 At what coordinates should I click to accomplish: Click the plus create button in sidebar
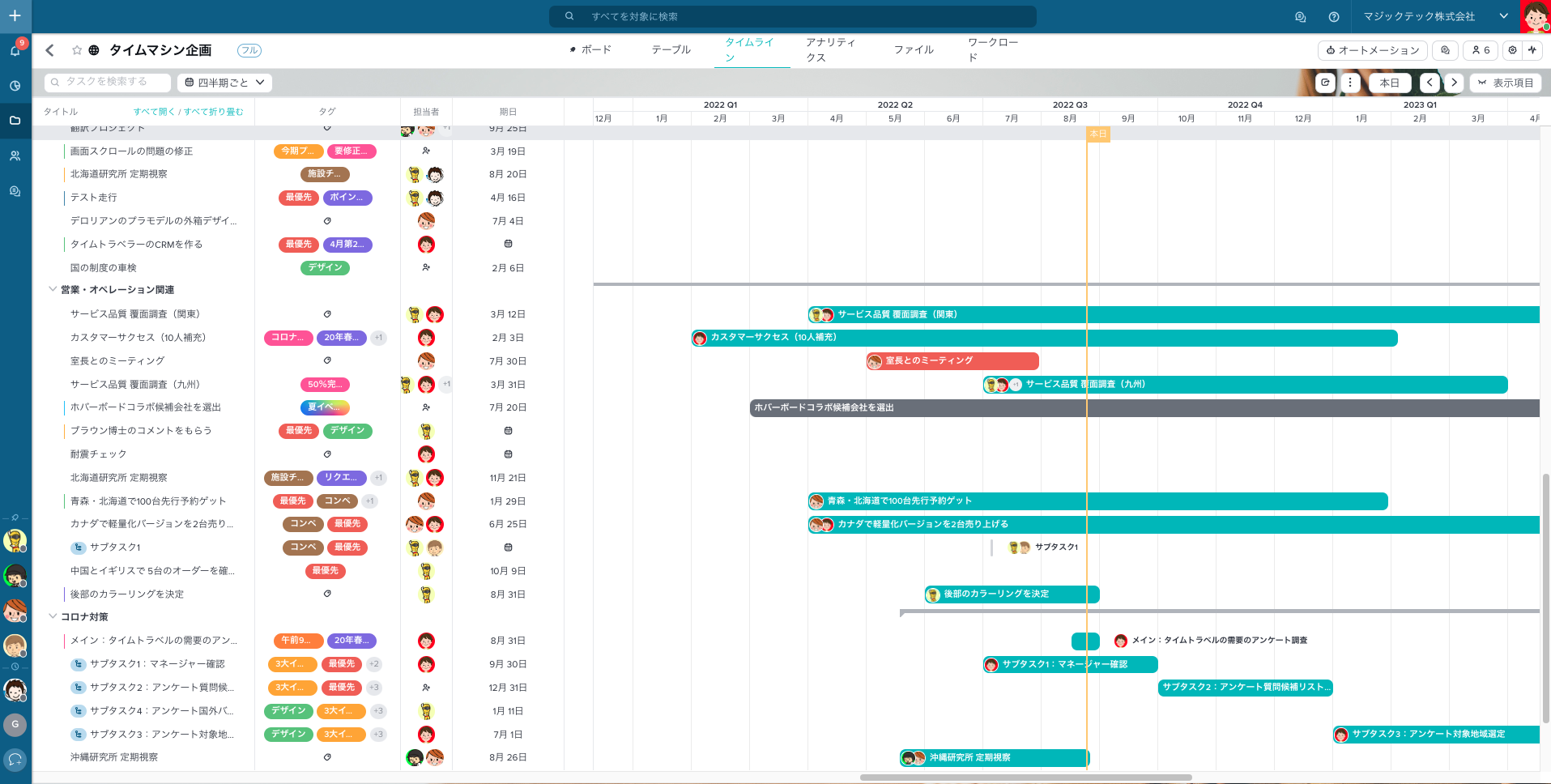[x=15, y=15]
